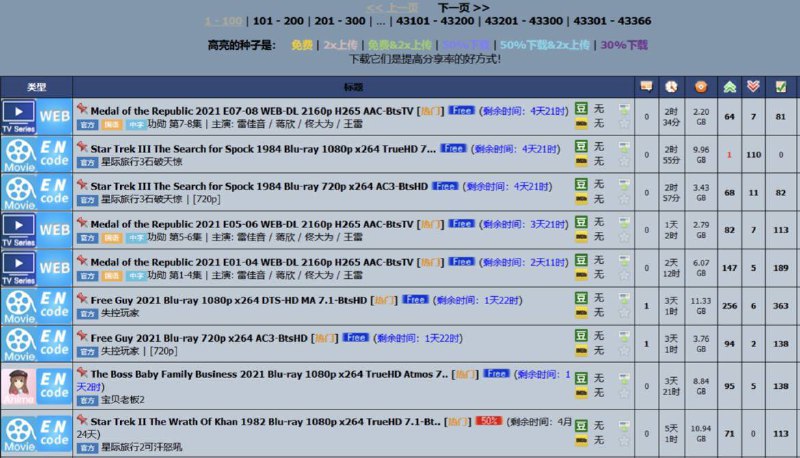Sort by completed green checkmark icon
Screen dimensions: 800x458
coord(781,87)
